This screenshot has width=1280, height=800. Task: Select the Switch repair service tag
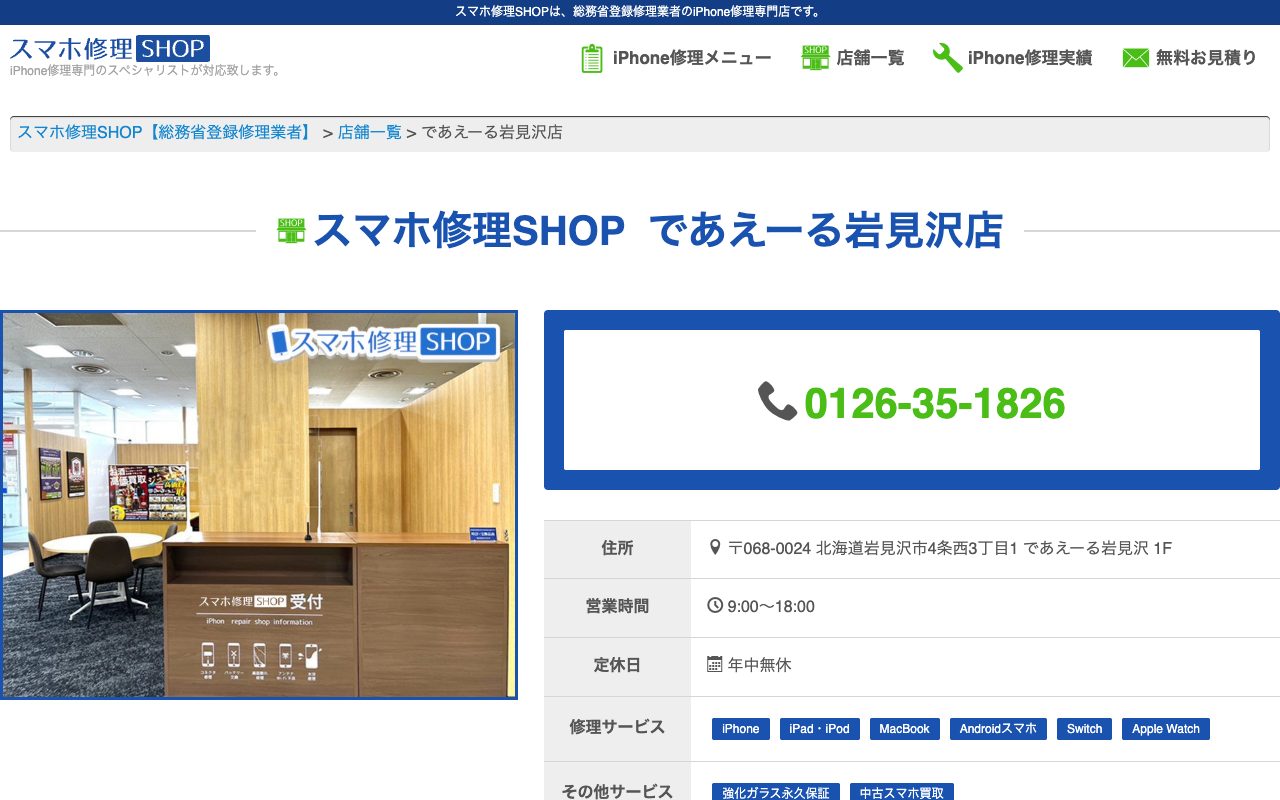tap(1084, 729)
